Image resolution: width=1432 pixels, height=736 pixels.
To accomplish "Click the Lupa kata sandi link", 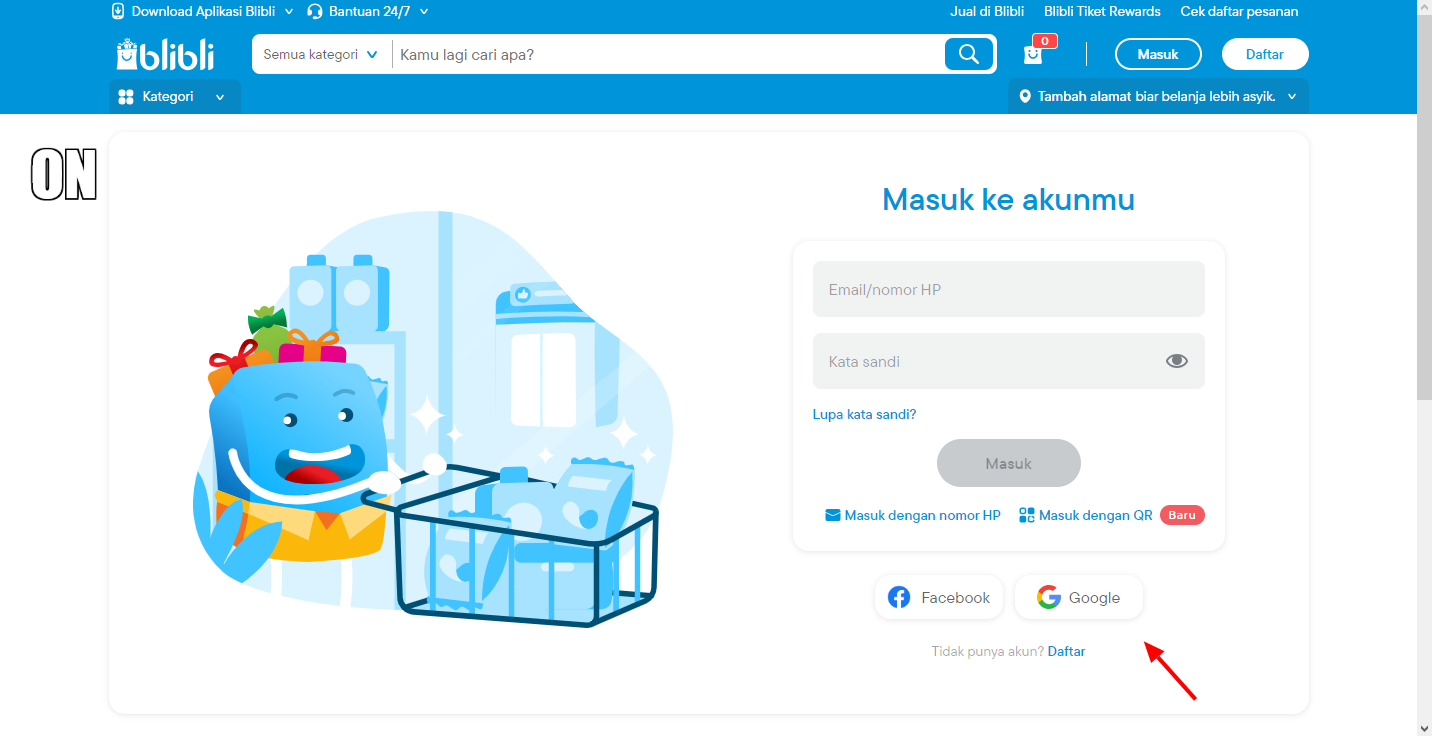I will [864, 414].
